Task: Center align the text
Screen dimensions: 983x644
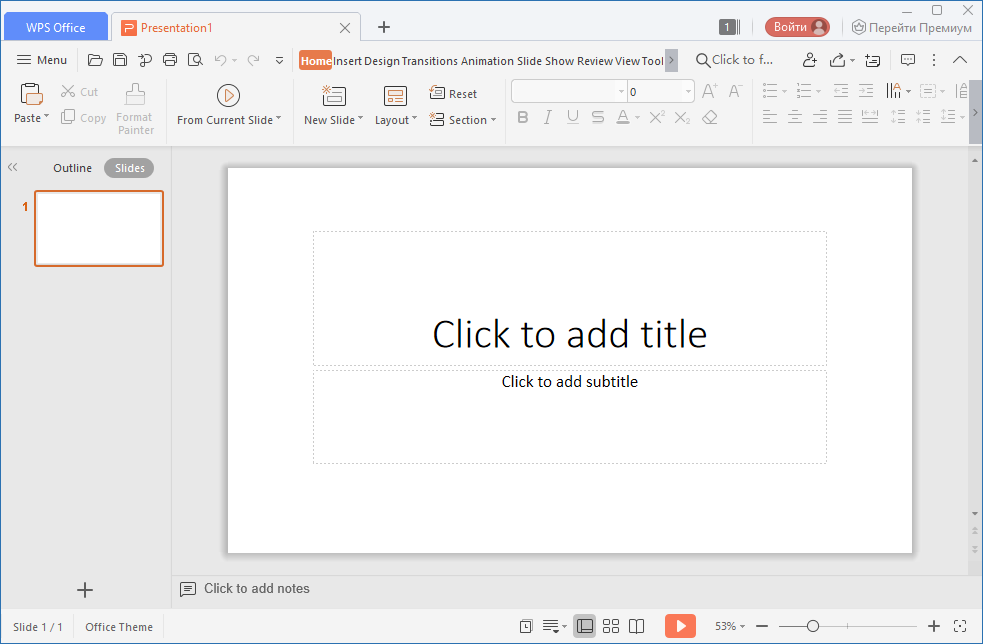Action: click(x=795, y=116)
